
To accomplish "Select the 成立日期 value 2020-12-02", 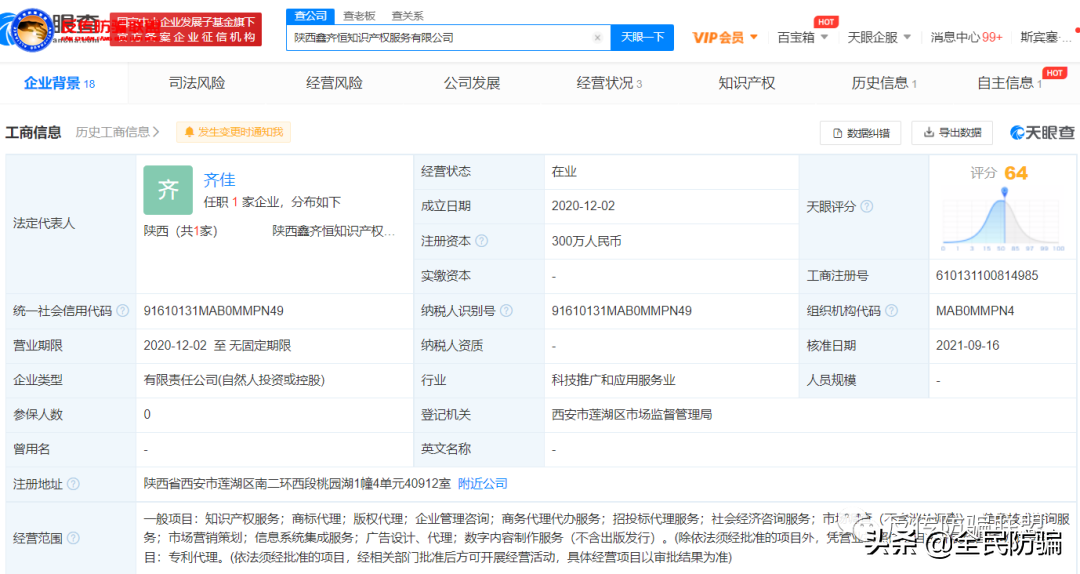I will click(x=583, y=206).
